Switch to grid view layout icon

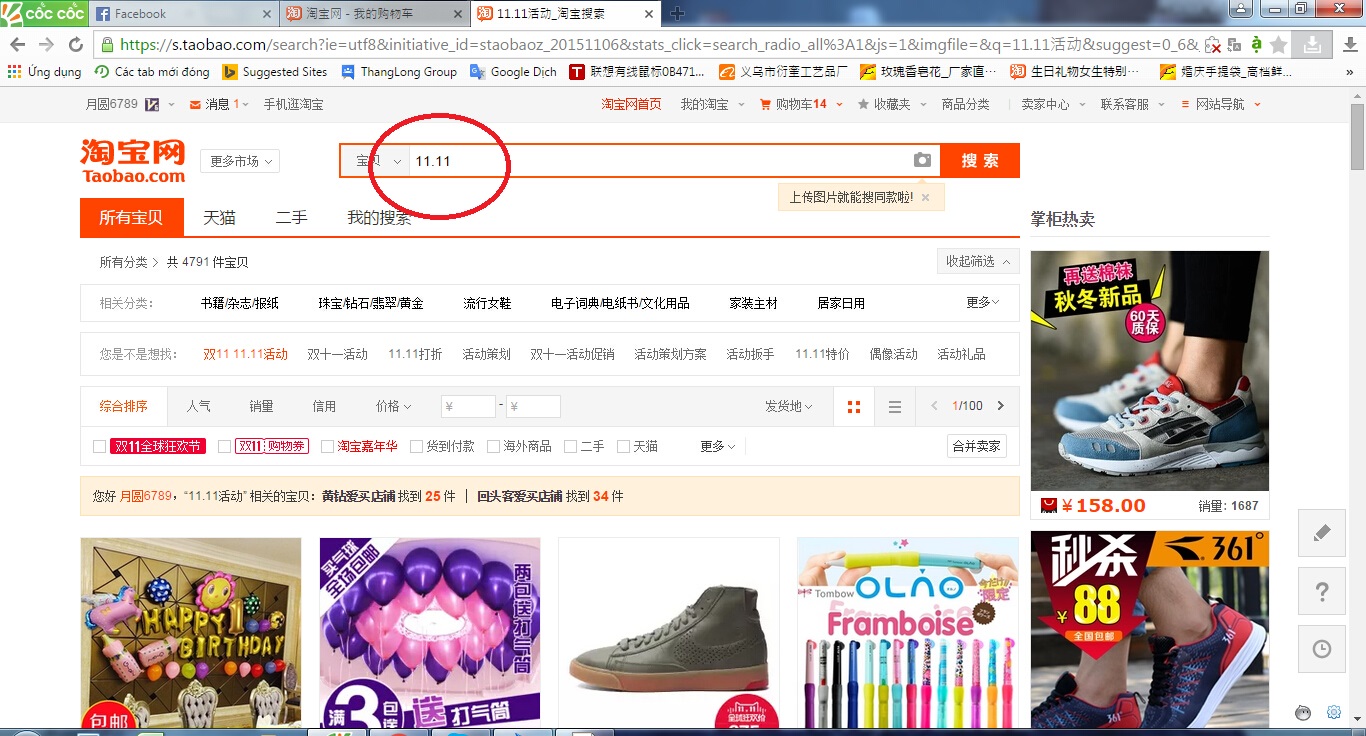click(x=853, y=407)
